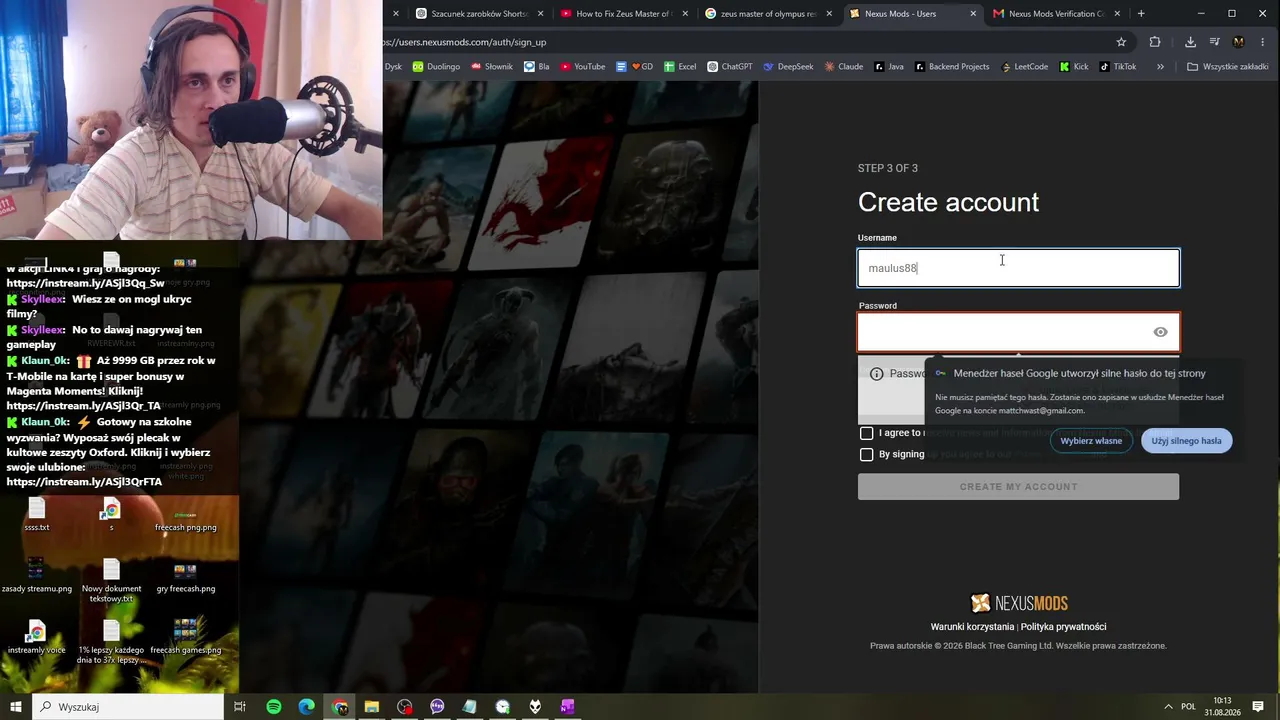Image resolution: width=1280 pixels, height=720 pixels.
Task: Open the media controls icon in Chrome toolbar
Action: click(x=1214, y=42)
